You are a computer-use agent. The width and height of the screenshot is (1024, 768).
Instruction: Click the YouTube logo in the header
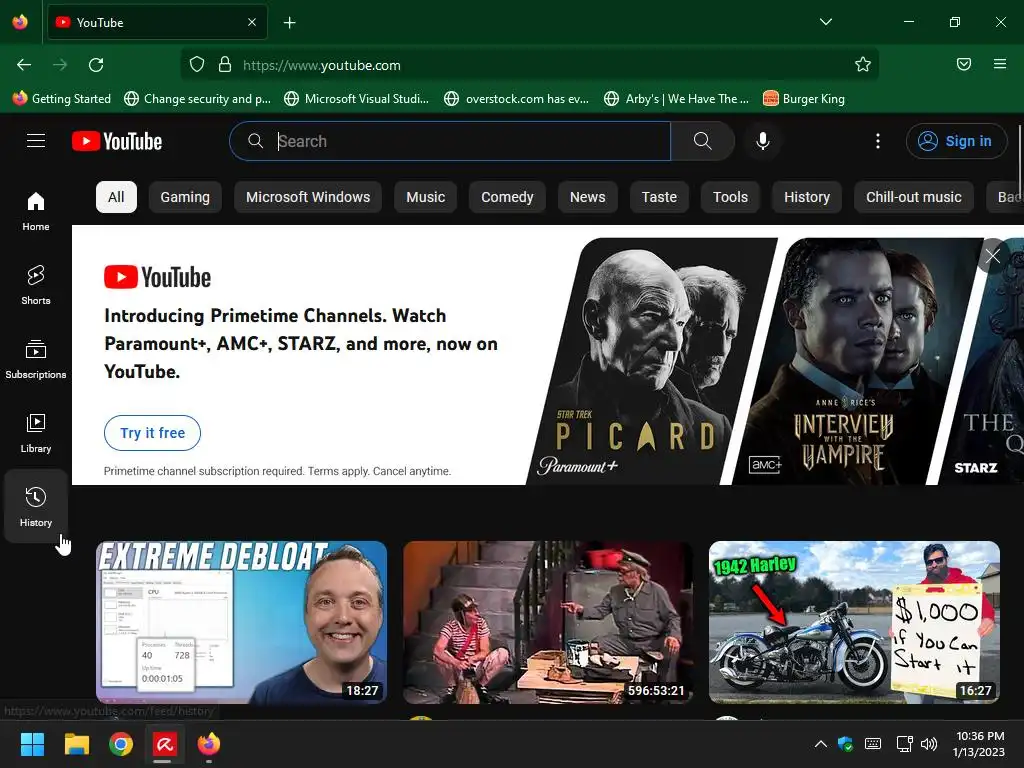tap(117, 141)
